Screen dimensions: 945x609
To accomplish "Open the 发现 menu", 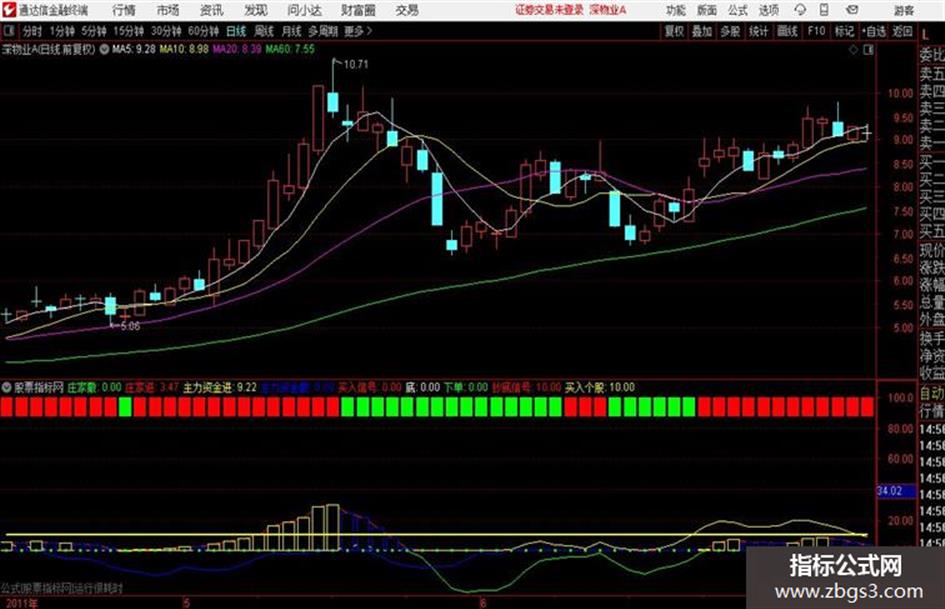I will tap(256, 10).
